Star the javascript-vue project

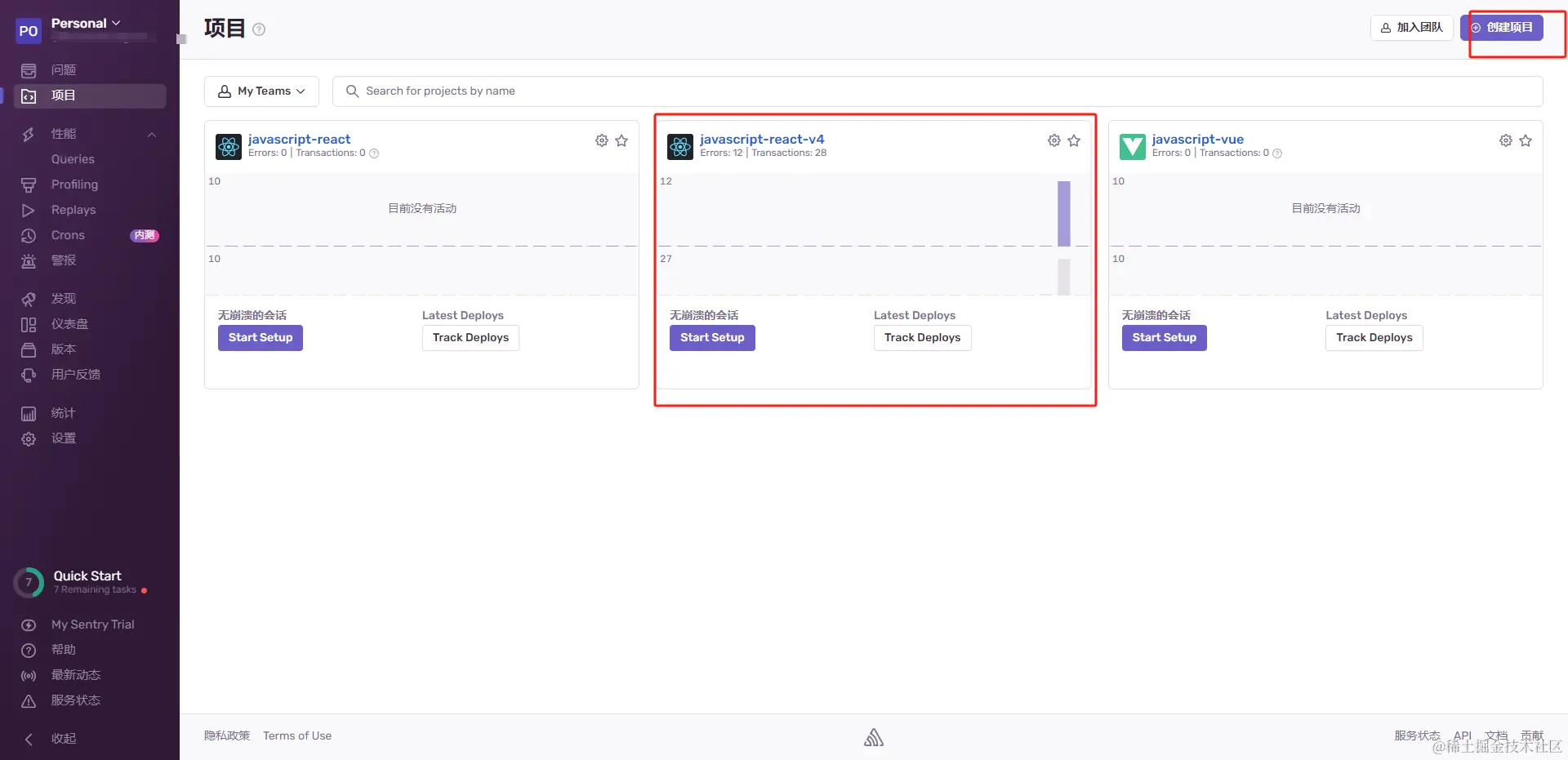click(1526, 140)
